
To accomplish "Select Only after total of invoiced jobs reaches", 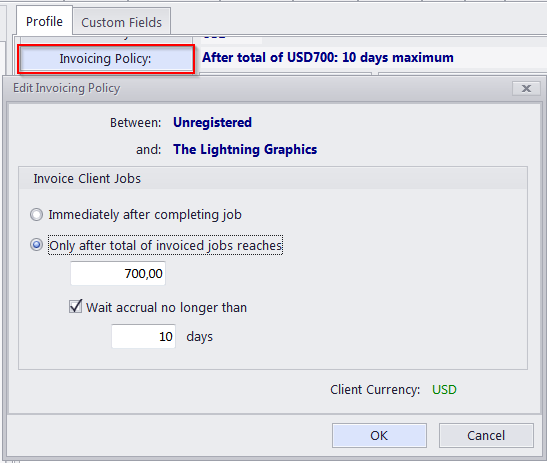I will coord(36,245).
